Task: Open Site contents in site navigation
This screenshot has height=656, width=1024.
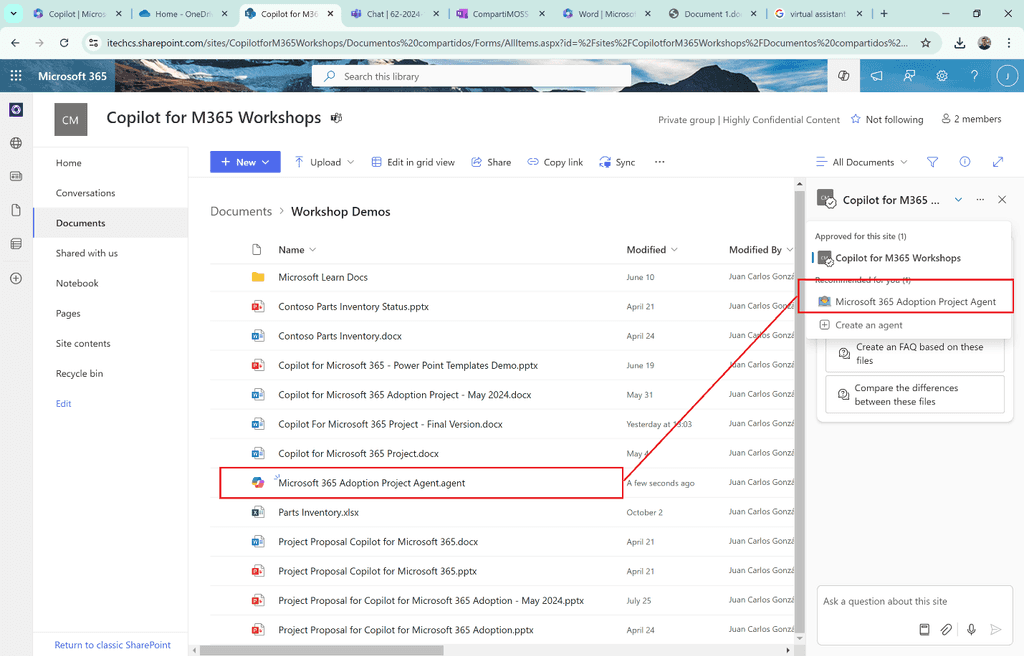Action: coord(83,343)
